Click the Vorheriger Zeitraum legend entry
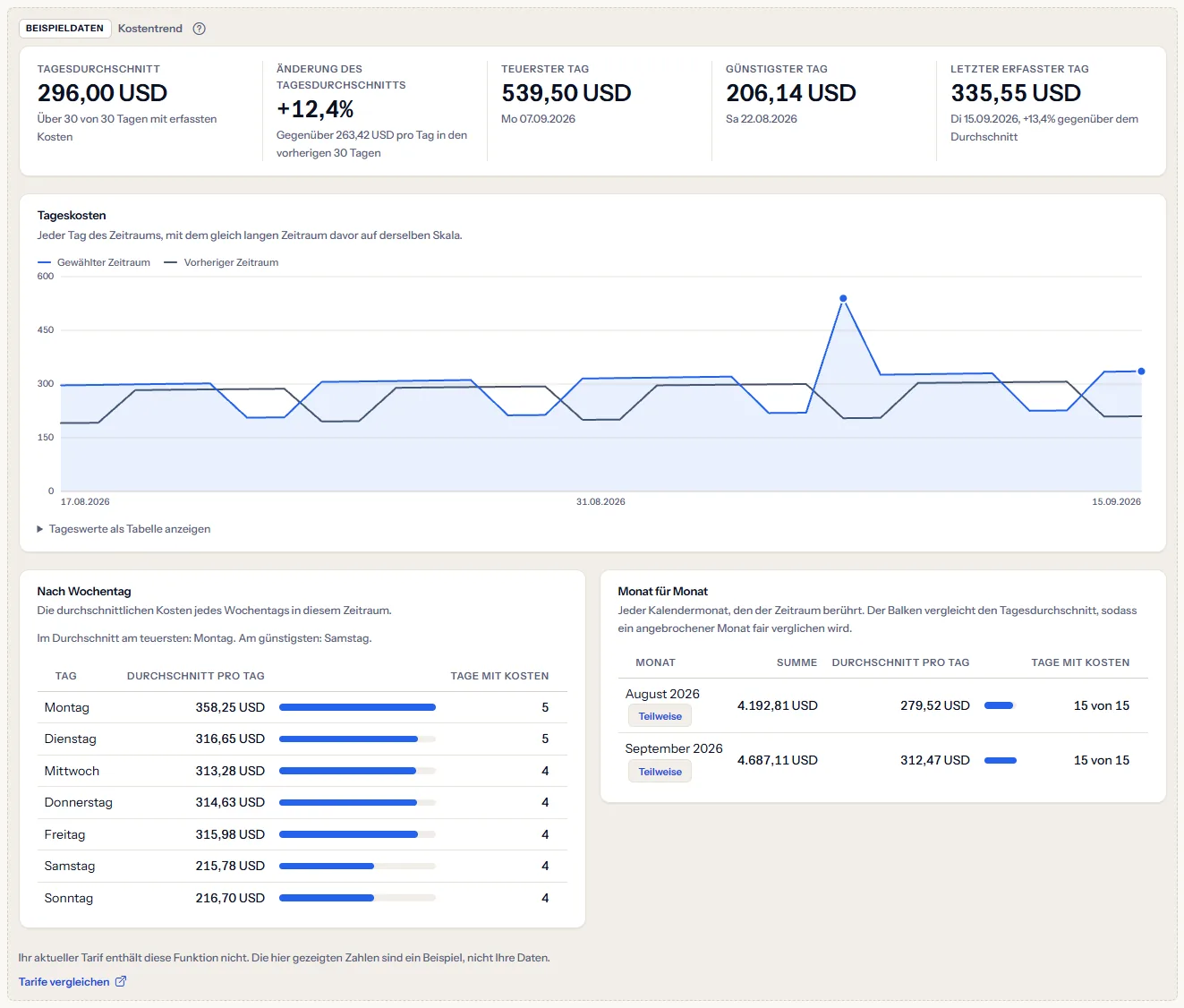Viewport: 1184px width, 1008px height. [x=221, y=262]
